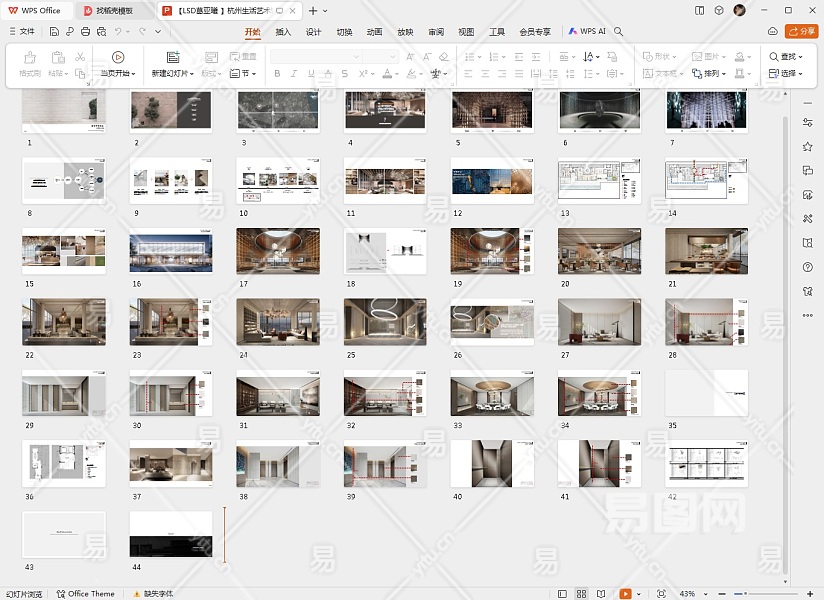
Task: Click the New Slide icon
Action: tap(172, 58)
